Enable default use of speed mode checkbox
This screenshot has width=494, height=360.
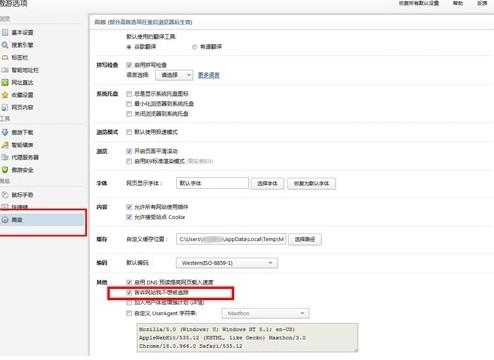[x=129, y=132]
